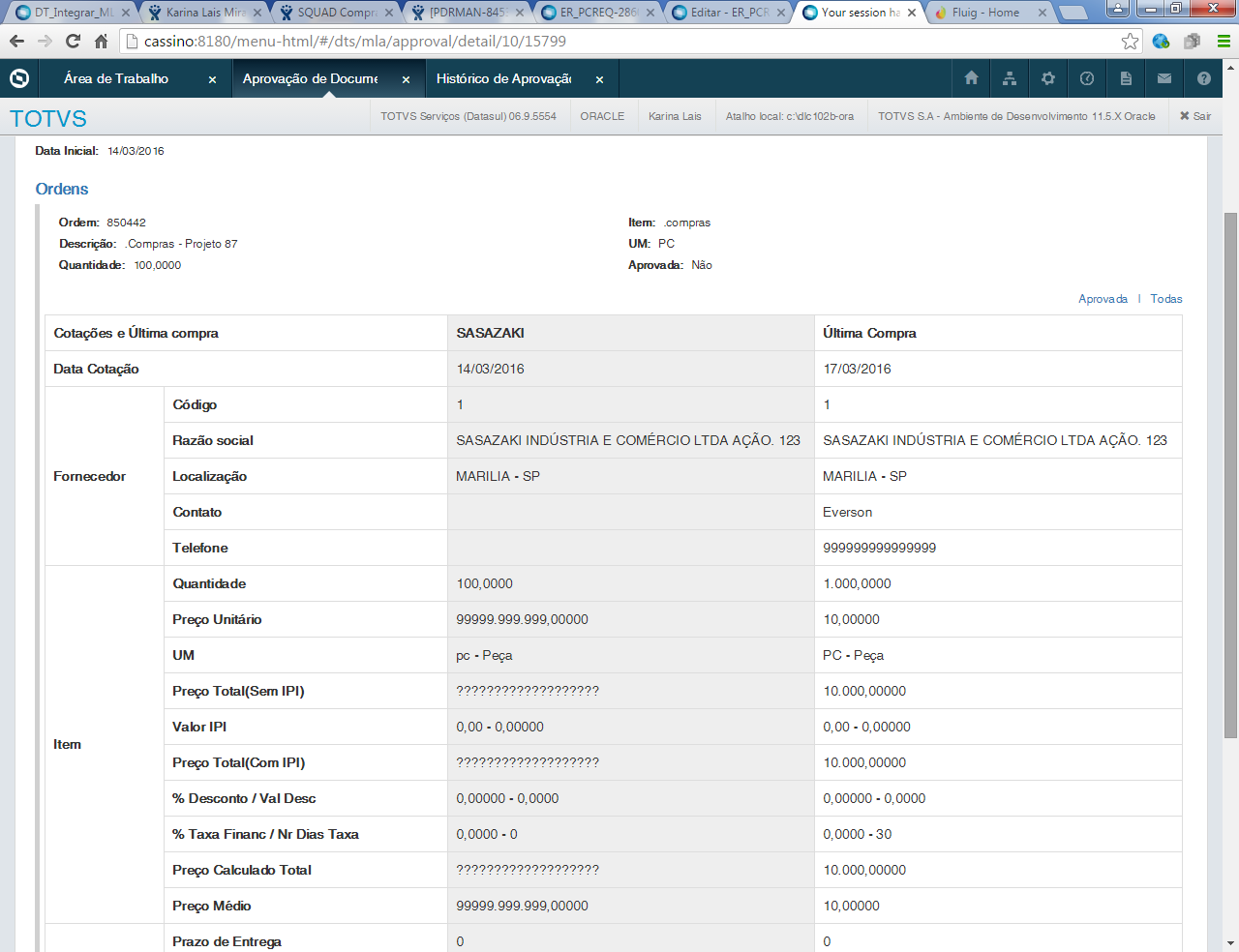
Task: Log out with the Sair link
Action: (x=1195, y=116)
